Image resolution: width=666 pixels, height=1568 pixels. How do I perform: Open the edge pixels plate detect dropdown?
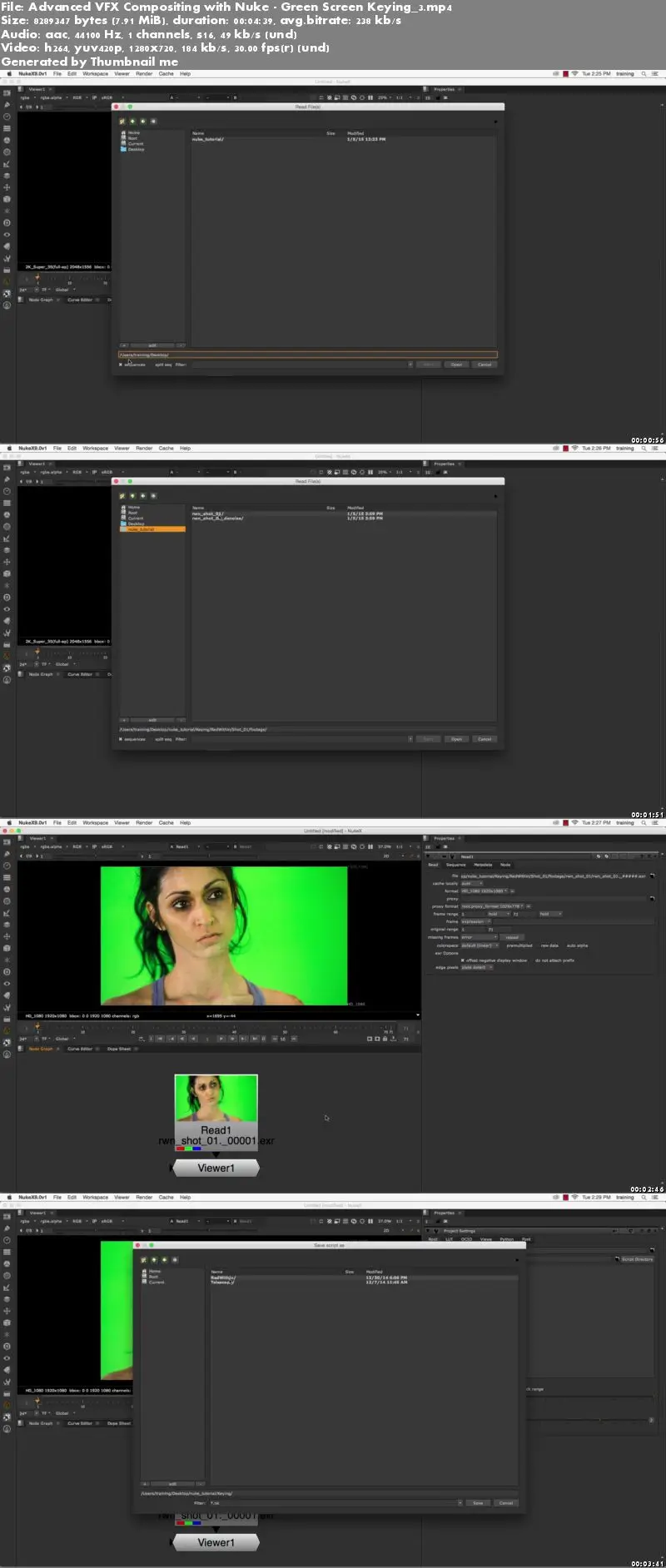pyautogui.click(x=477, y=967)
